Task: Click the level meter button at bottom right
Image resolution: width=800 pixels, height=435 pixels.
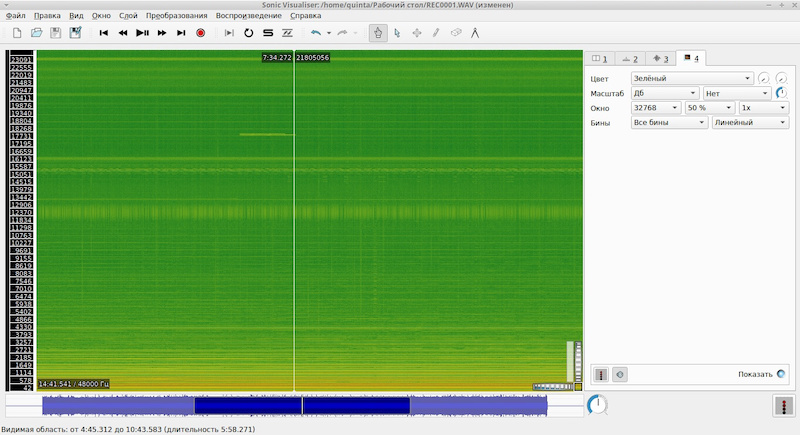Action: point(783,406)
